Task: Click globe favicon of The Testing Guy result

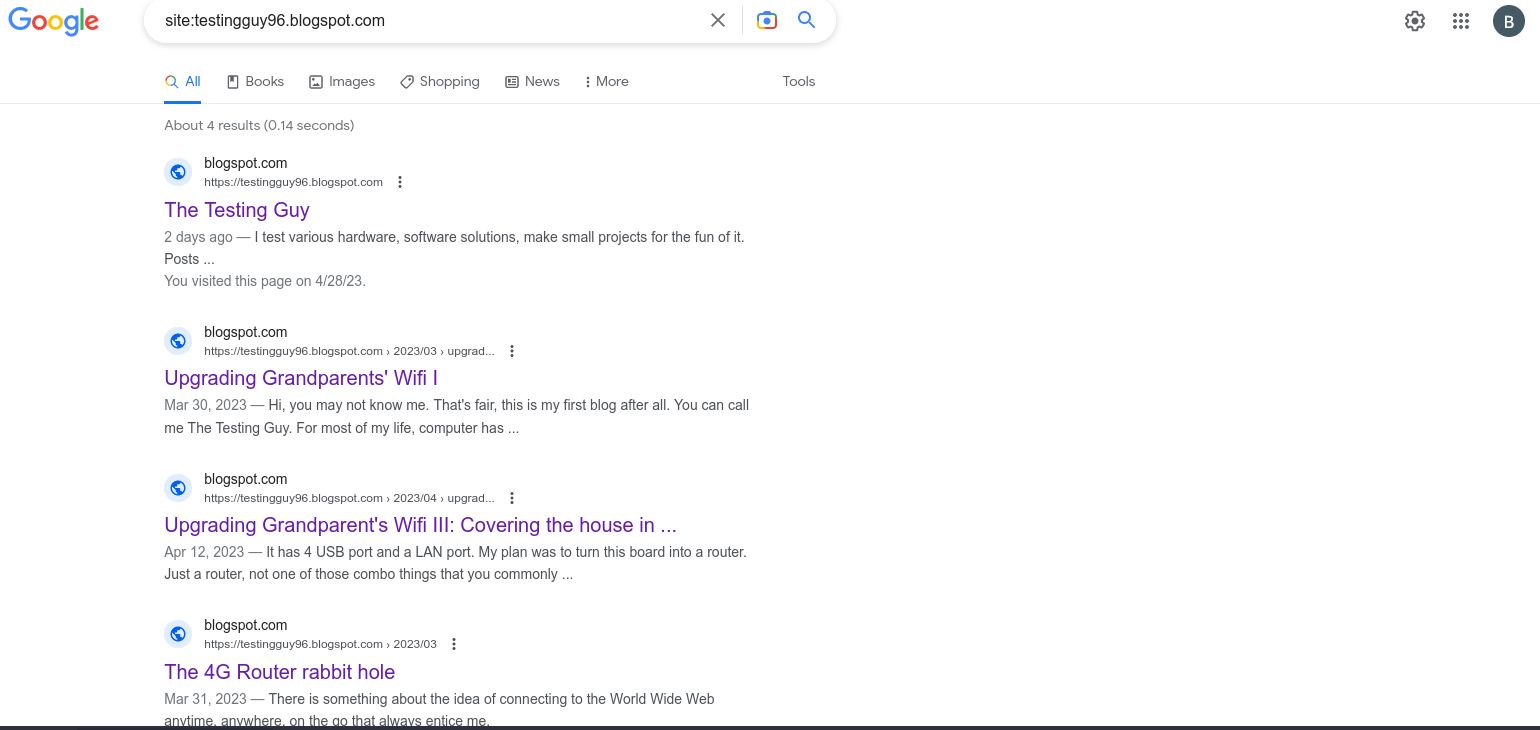Action: click(178, 172)
